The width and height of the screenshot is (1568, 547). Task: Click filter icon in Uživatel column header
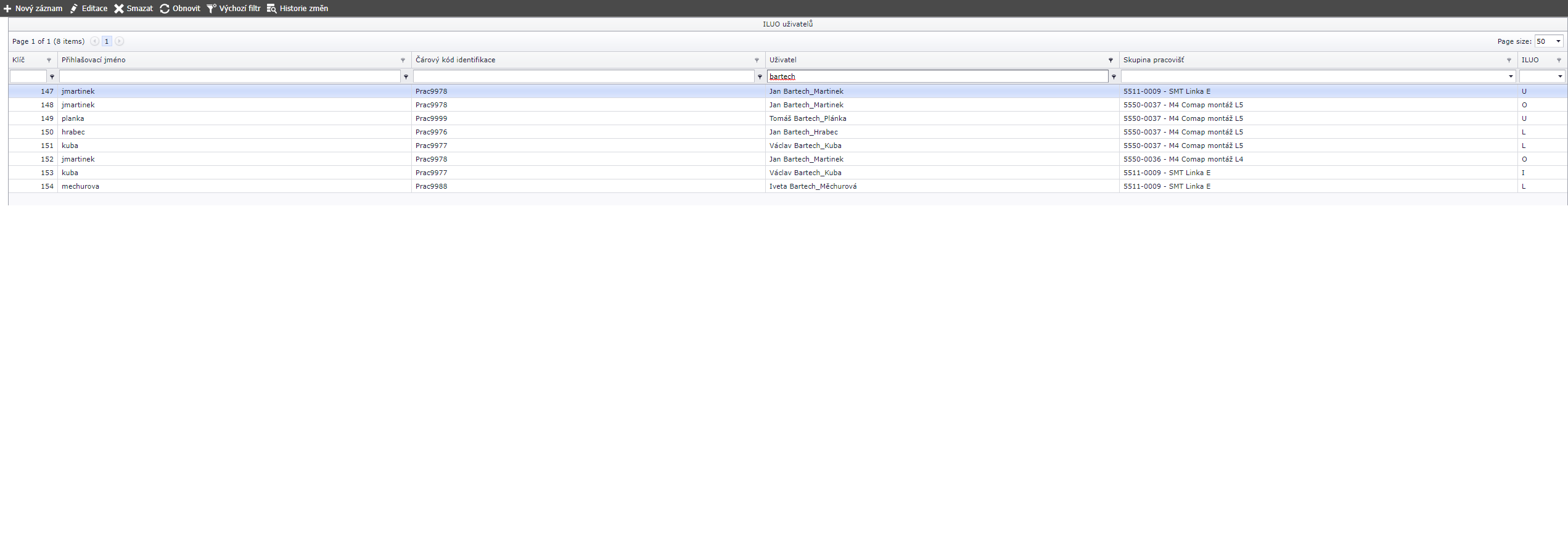click(x=1110, y=60)
